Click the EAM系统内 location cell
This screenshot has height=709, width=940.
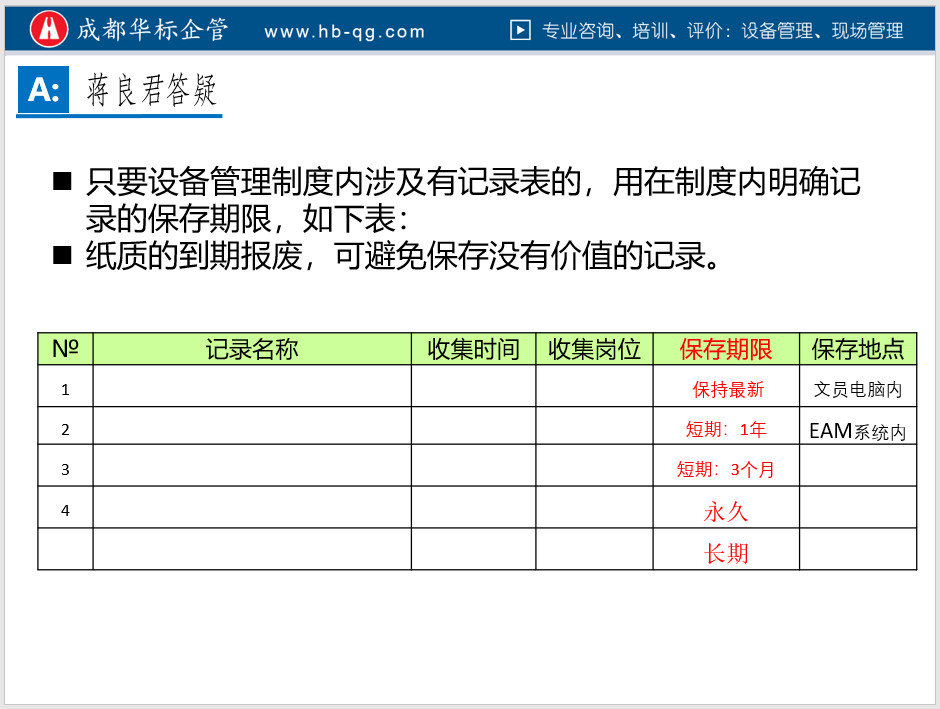click(x=858, y=431)
